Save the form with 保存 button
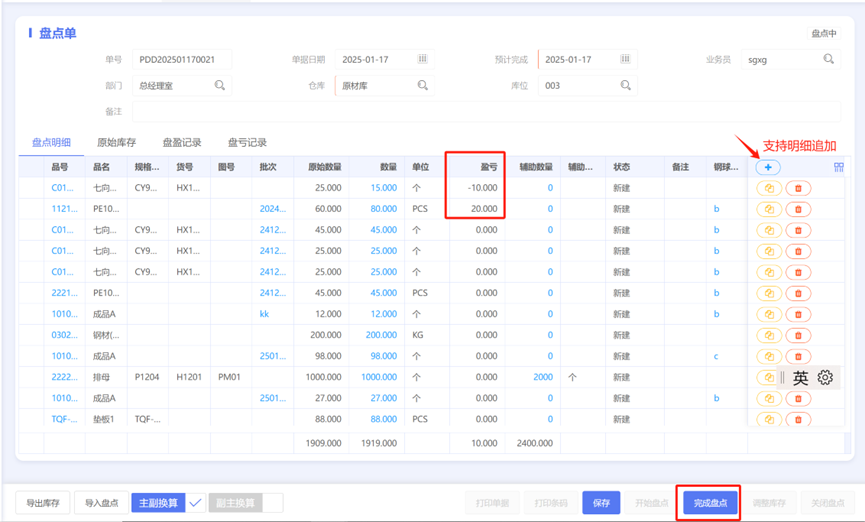This screenshot has height=522, width=865. click(x=601, y=503)
